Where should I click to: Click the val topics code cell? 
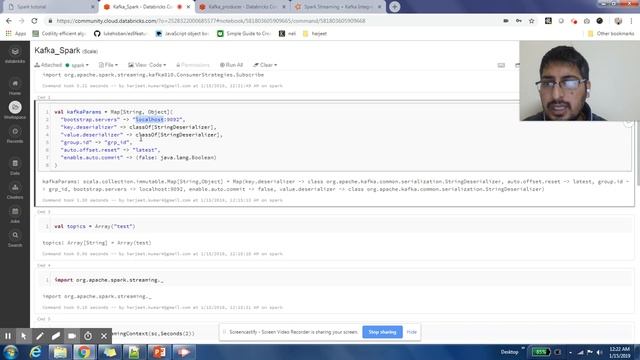pos(335,226)
